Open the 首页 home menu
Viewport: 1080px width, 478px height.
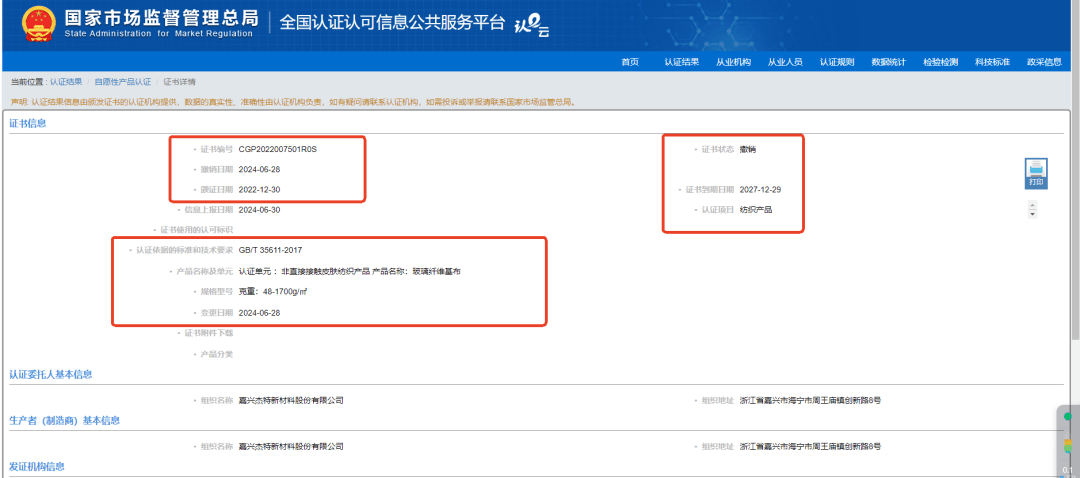629,62
